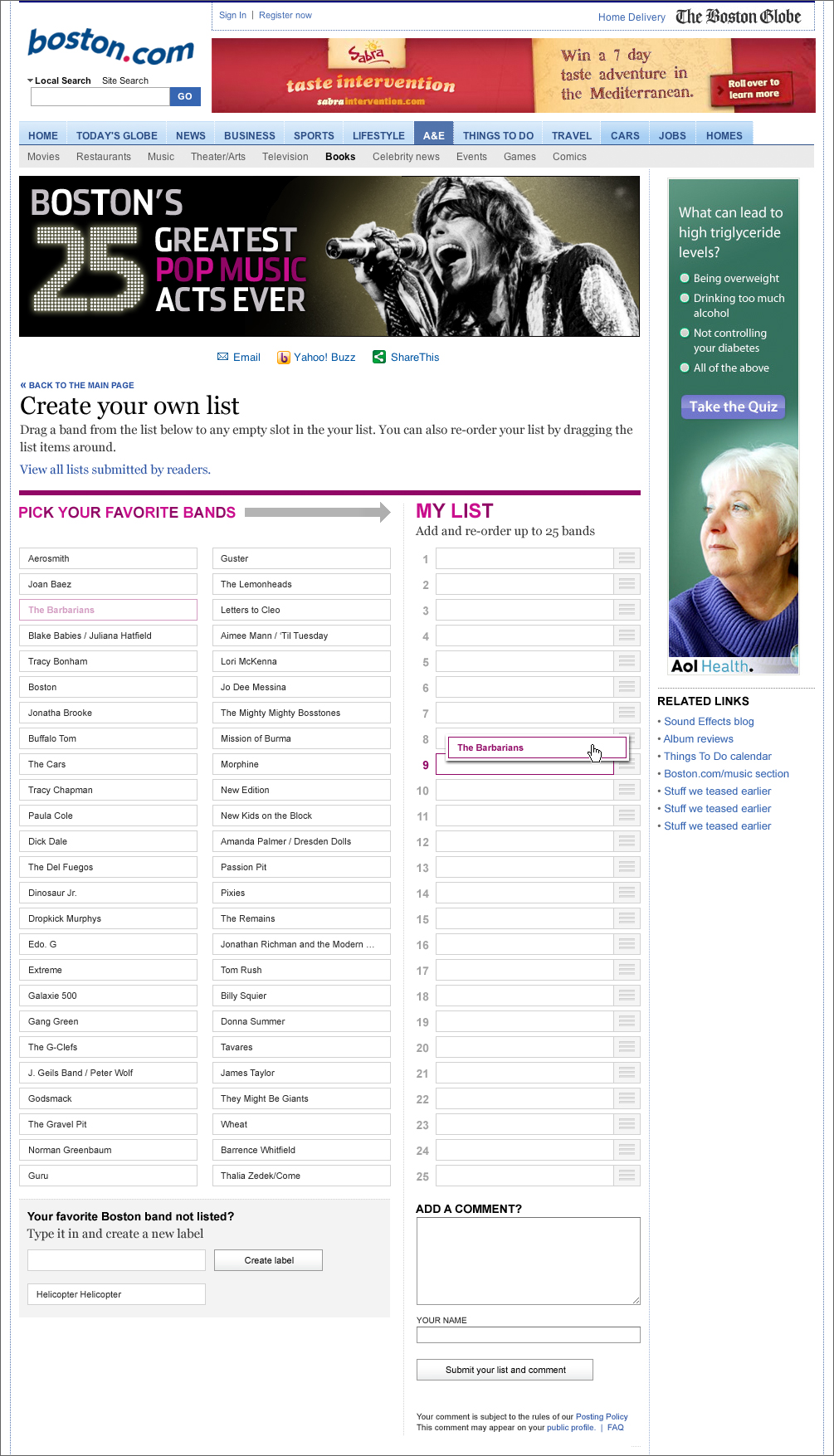Go back to the main page link
The image size is (834, 1456).
(77, 385)
